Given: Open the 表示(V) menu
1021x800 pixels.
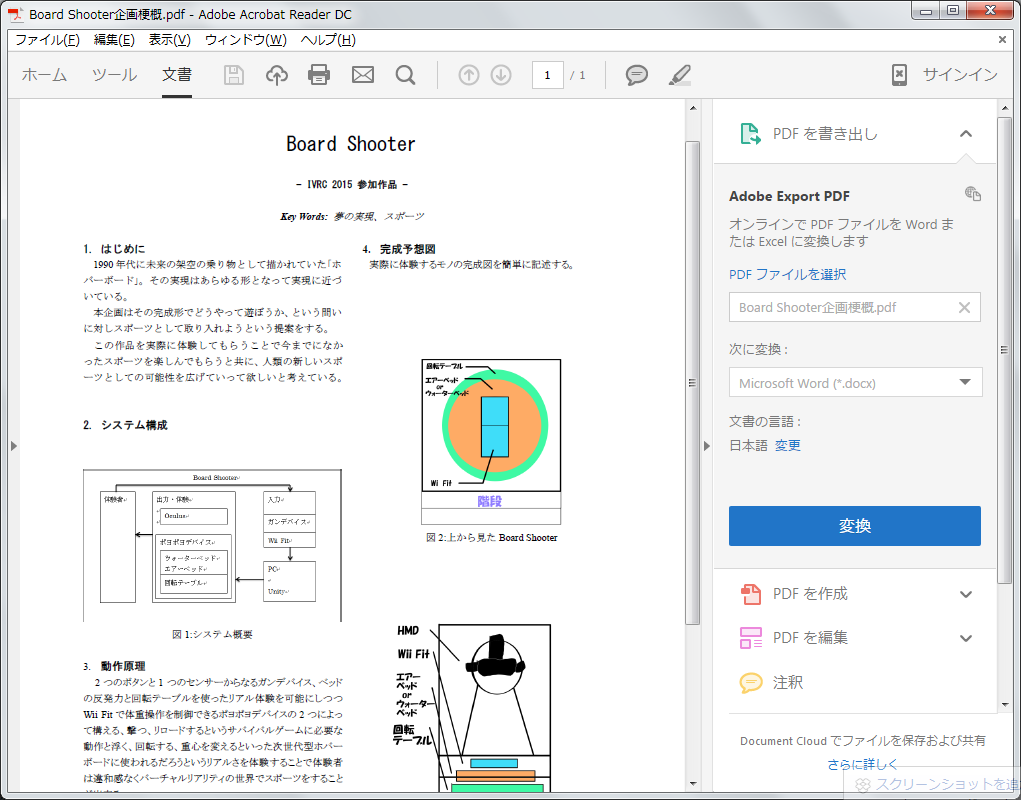Looking at the screenshot, I should pos(169,40).
